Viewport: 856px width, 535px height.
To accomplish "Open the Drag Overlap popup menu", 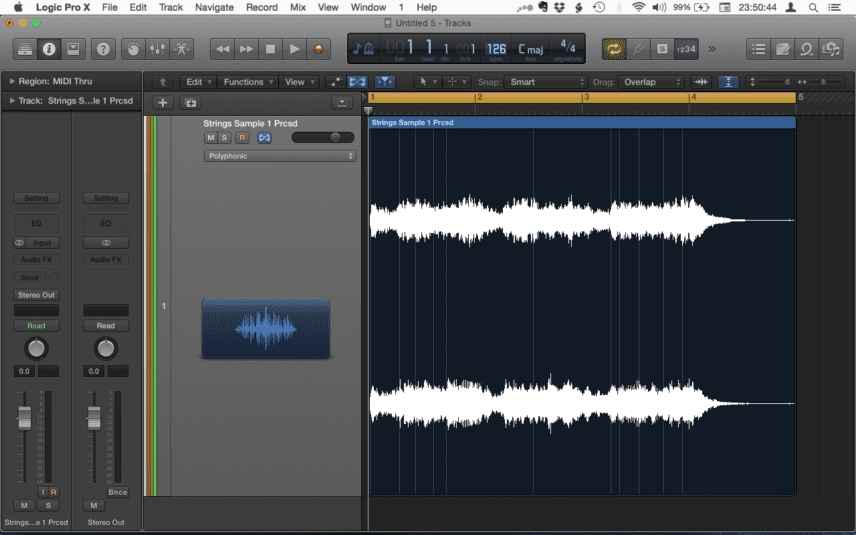I will tap(651, 82).
